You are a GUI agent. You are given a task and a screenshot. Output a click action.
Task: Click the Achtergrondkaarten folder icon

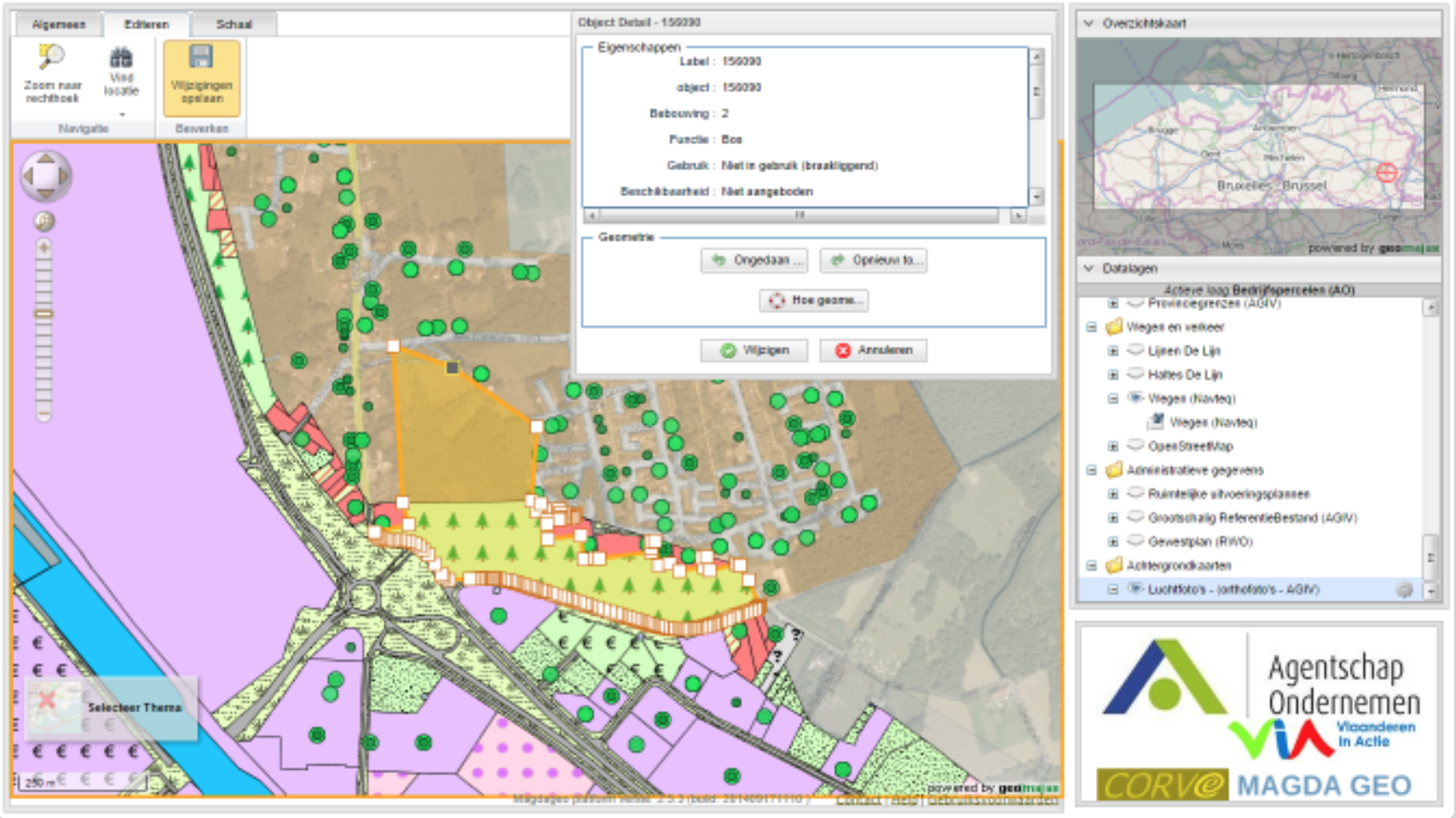point(1114,565)
